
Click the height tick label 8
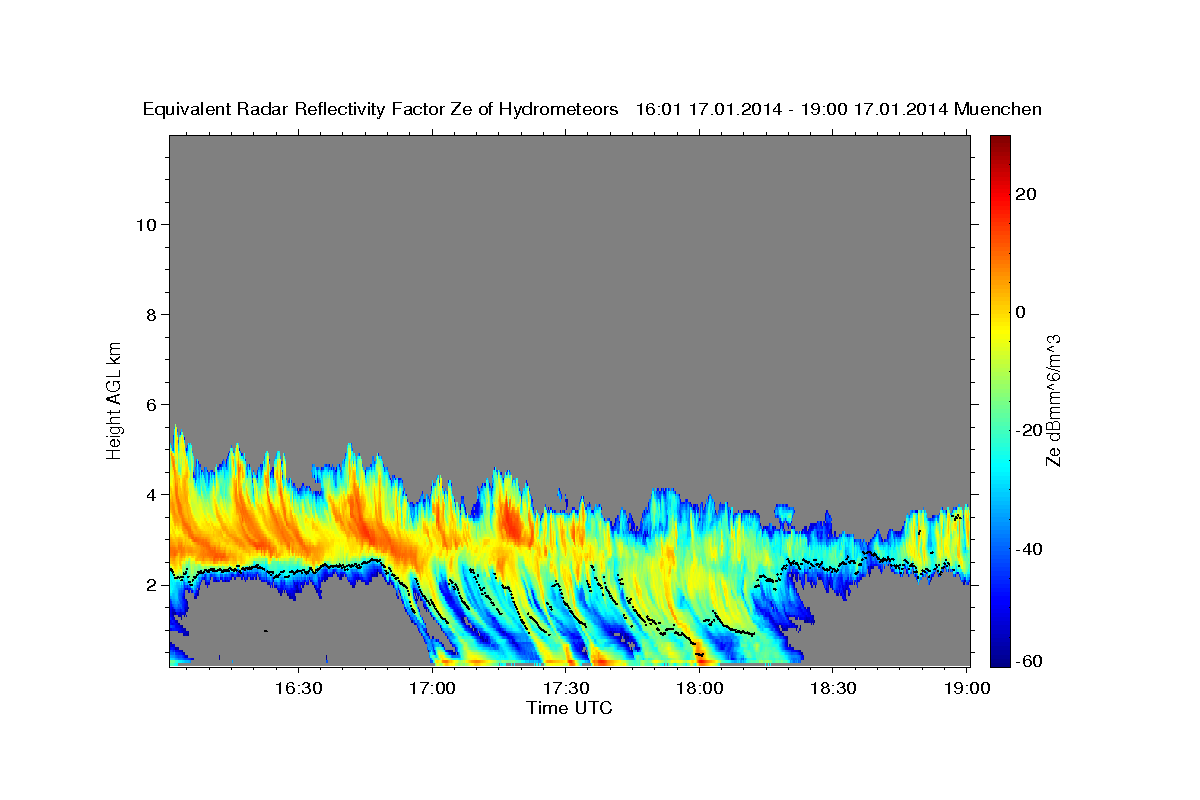coord(150,314)
